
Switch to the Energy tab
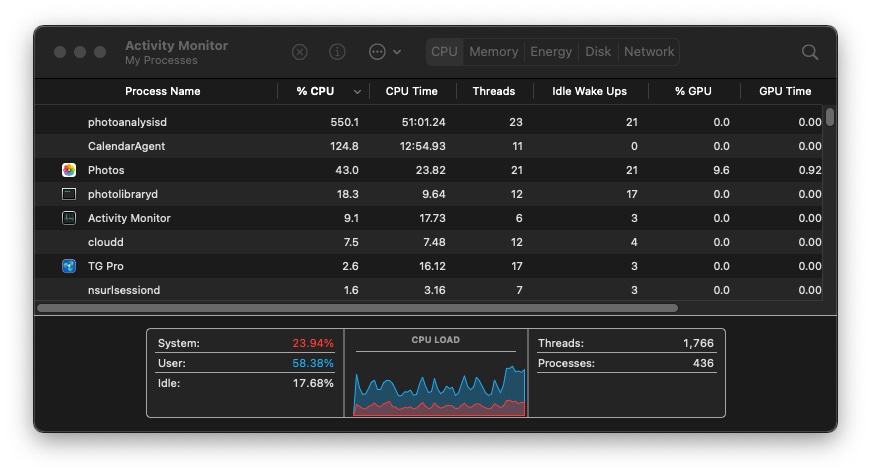point(550,52)
